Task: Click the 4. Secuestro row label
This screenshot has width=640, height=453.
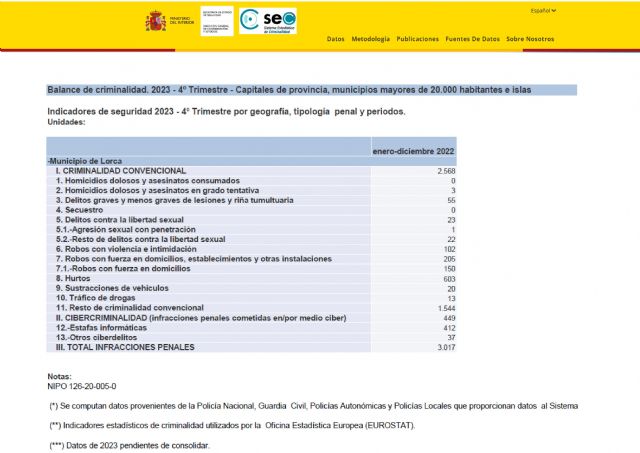Action: (86, 210)
